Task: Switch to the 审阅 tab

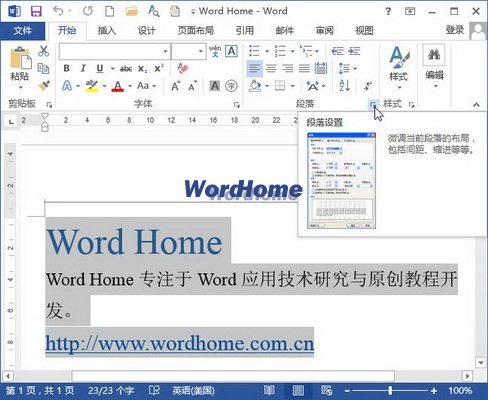Action: (324, 31)
